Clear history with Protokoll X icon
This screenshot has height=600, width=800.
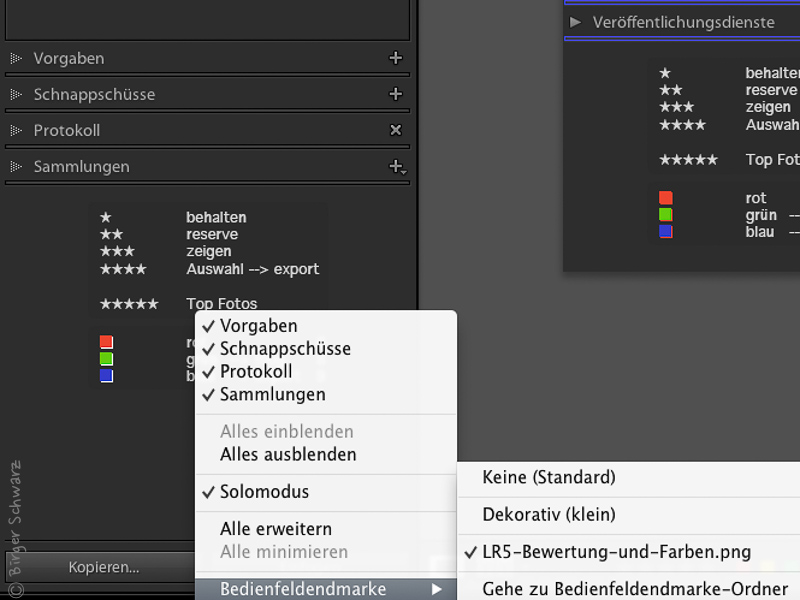point(395,131)
